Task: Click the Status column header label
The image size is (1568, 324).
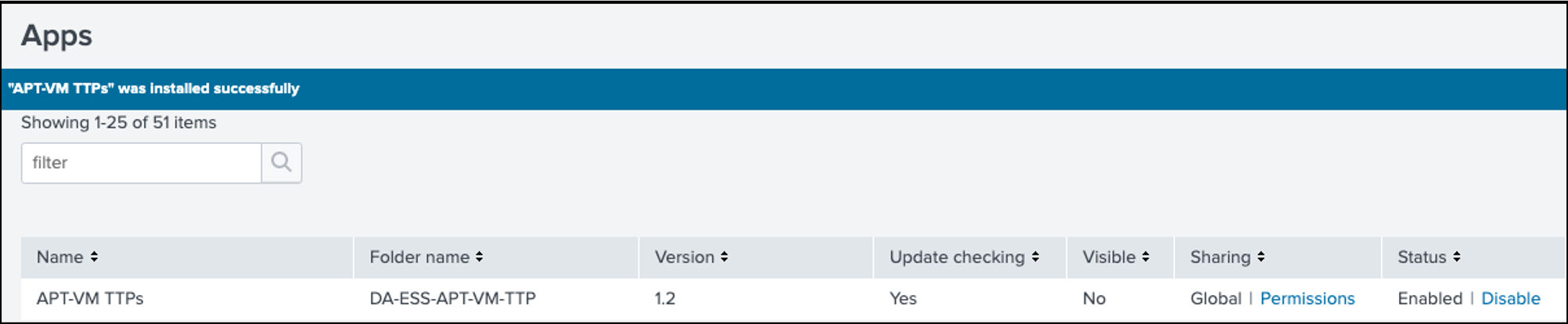Action: point(1422,257)
